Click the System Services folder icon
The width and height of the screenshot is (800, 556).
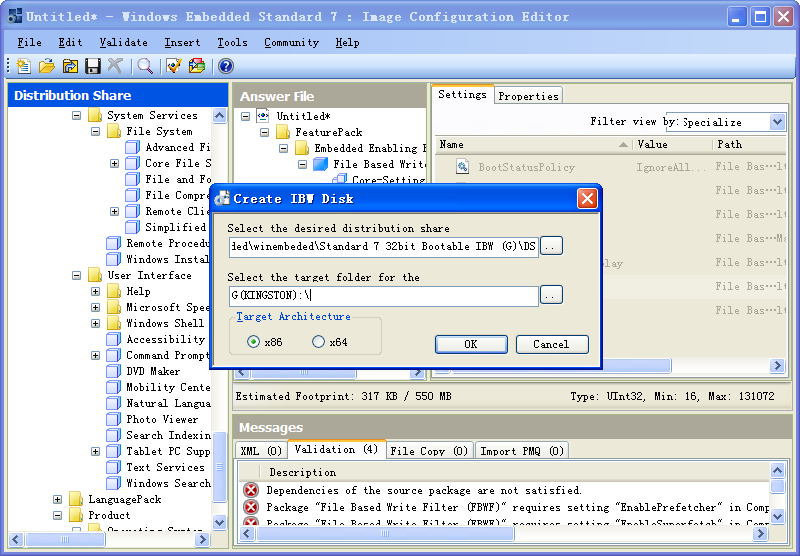tap(95, 115)
